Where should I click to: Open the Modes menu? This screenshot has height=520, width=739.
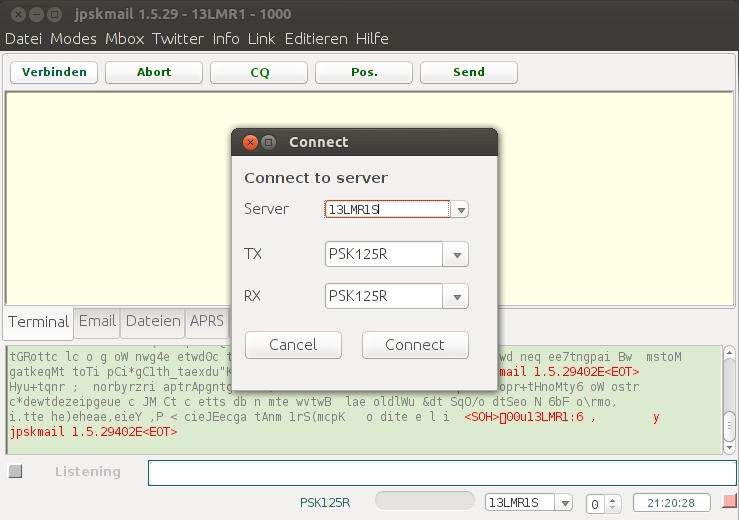coord(73,39)
